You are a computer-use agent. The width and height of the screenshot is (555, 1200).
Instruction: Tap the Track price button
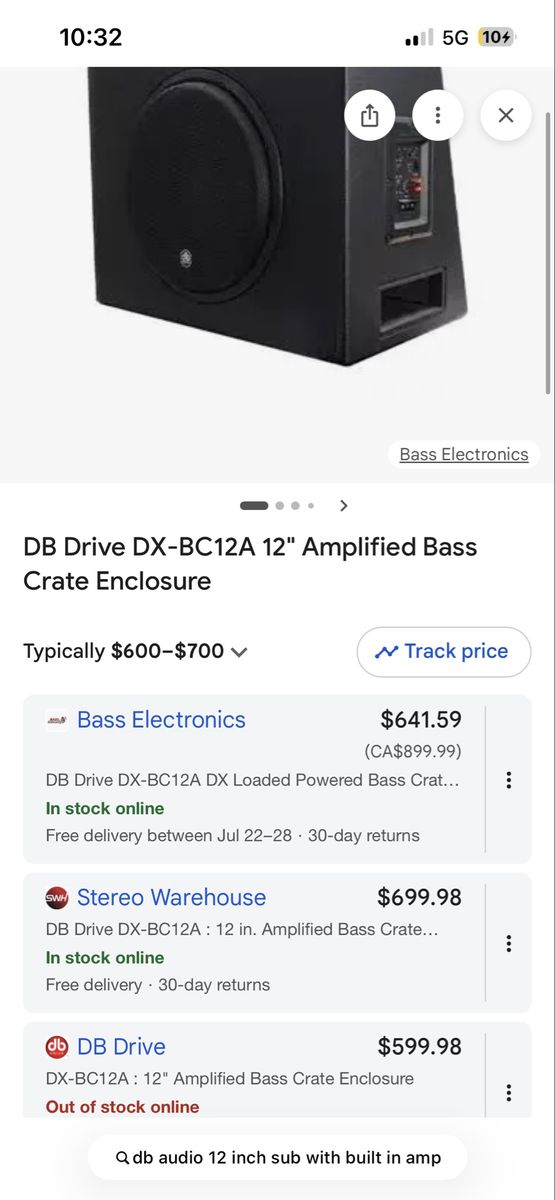click(x=444, y=651)
